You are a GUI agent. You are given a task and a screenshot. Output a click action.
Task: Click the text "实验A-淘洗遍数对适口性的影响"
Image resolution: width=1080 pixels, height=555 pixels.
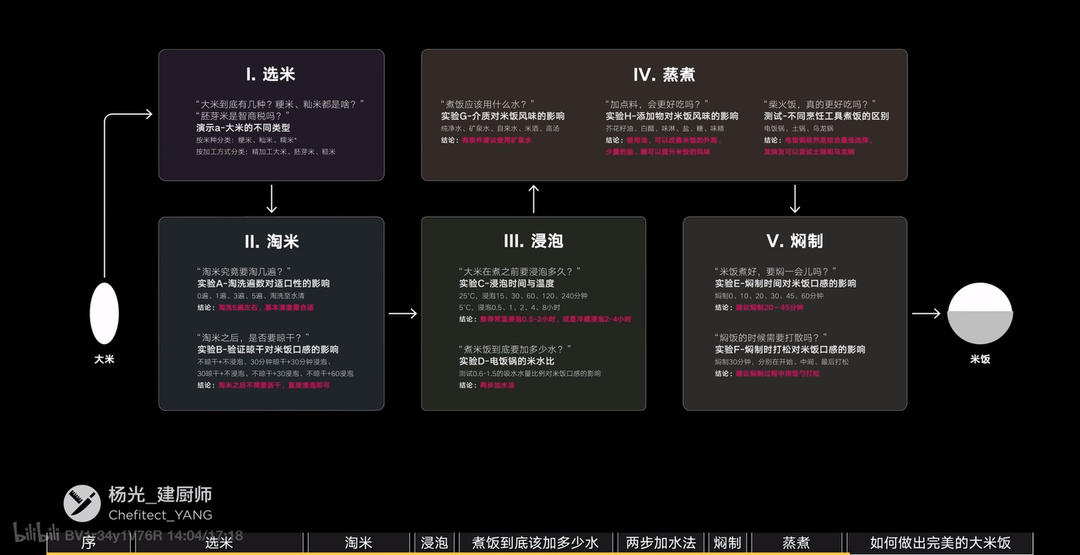coord(263,284)
